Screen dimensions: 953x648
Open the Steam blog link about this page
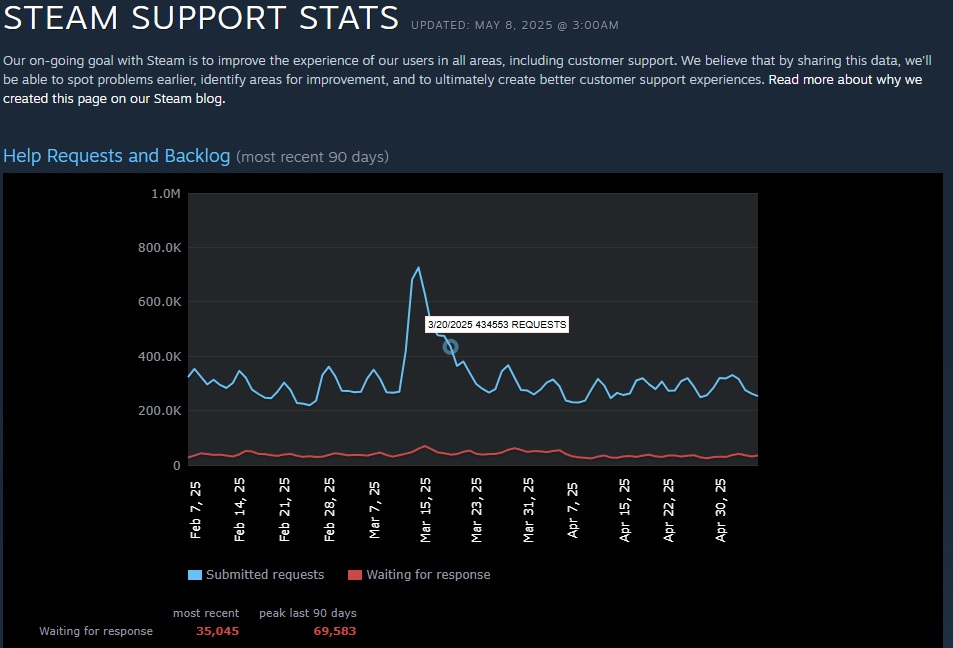tap(463, 89)
